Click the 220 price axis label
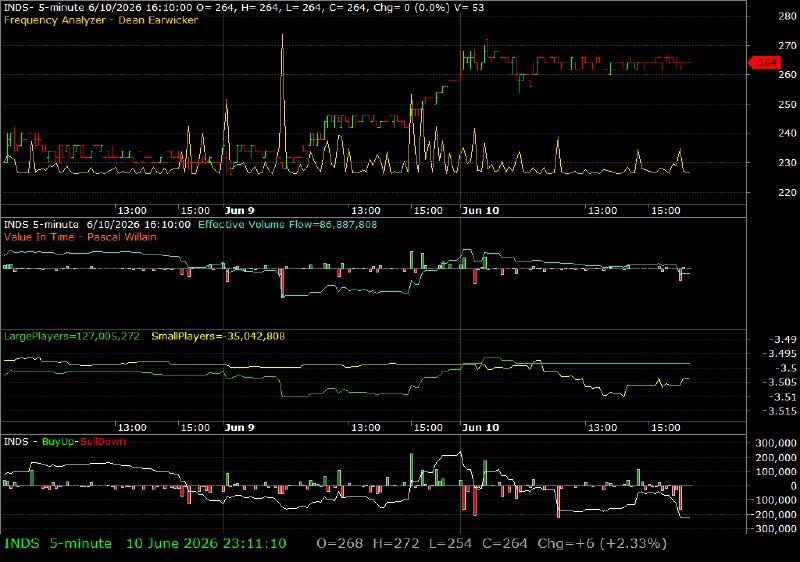 point(787,192)
